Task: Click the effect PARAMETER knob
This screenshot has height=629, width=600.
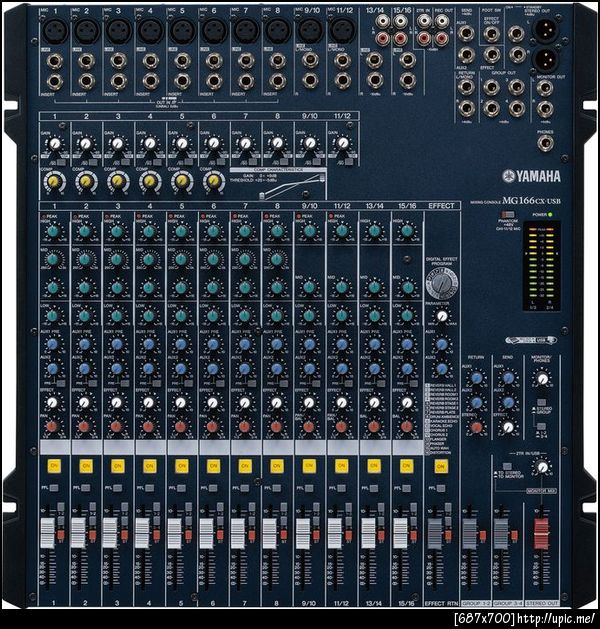Action: pos(442,317)
